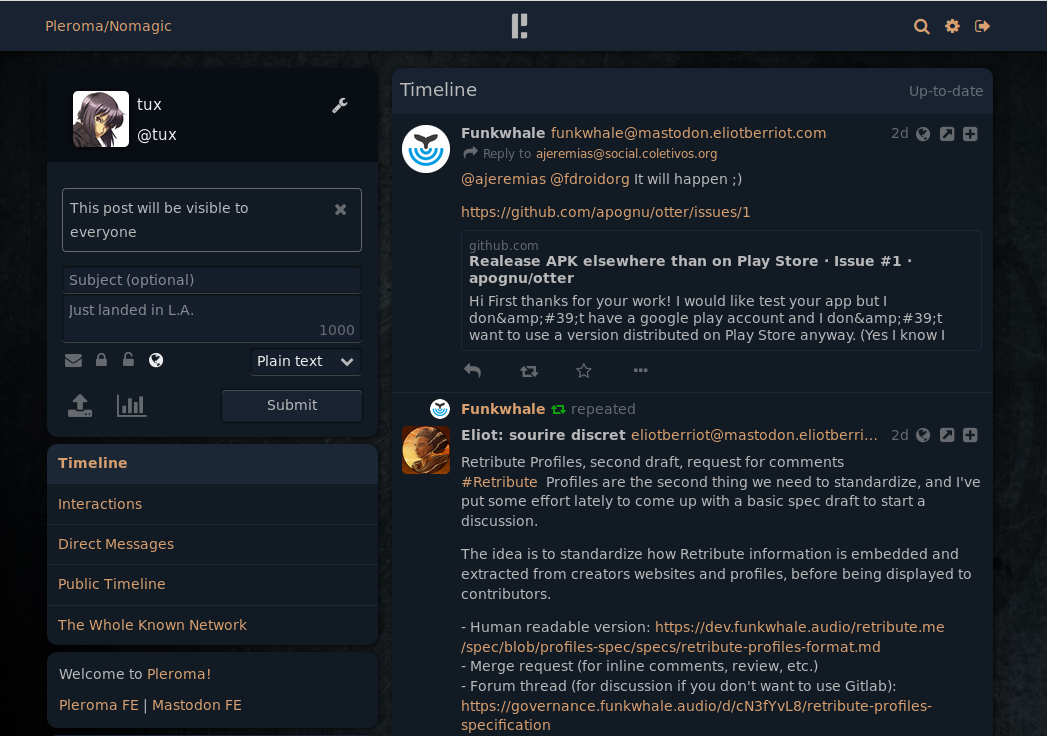Add a poll using chart icon
The image size is (1047, 736).
pos(131,405)
